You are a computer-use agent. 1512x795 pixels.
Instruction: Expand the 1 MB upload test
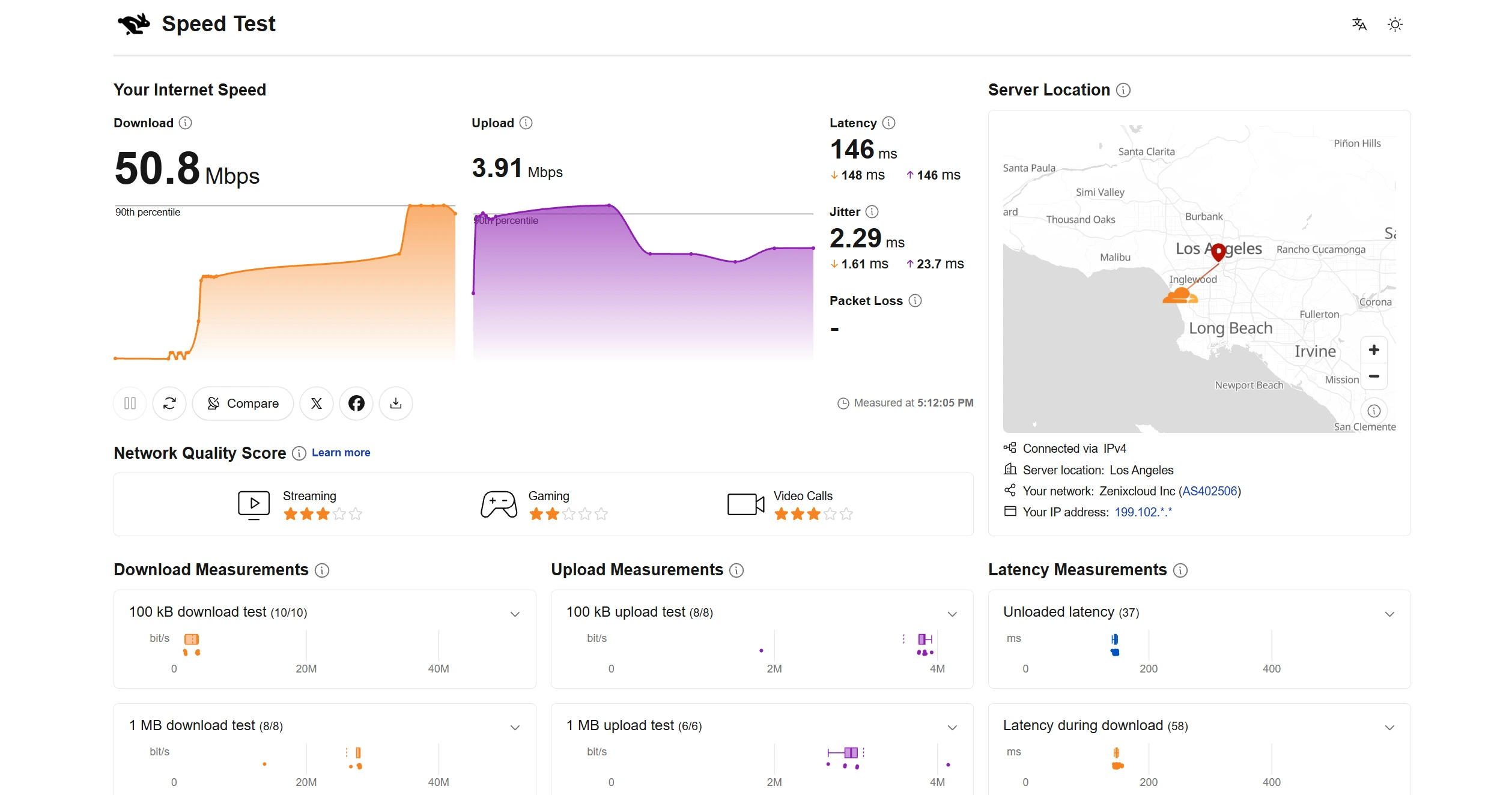point(952,727)
